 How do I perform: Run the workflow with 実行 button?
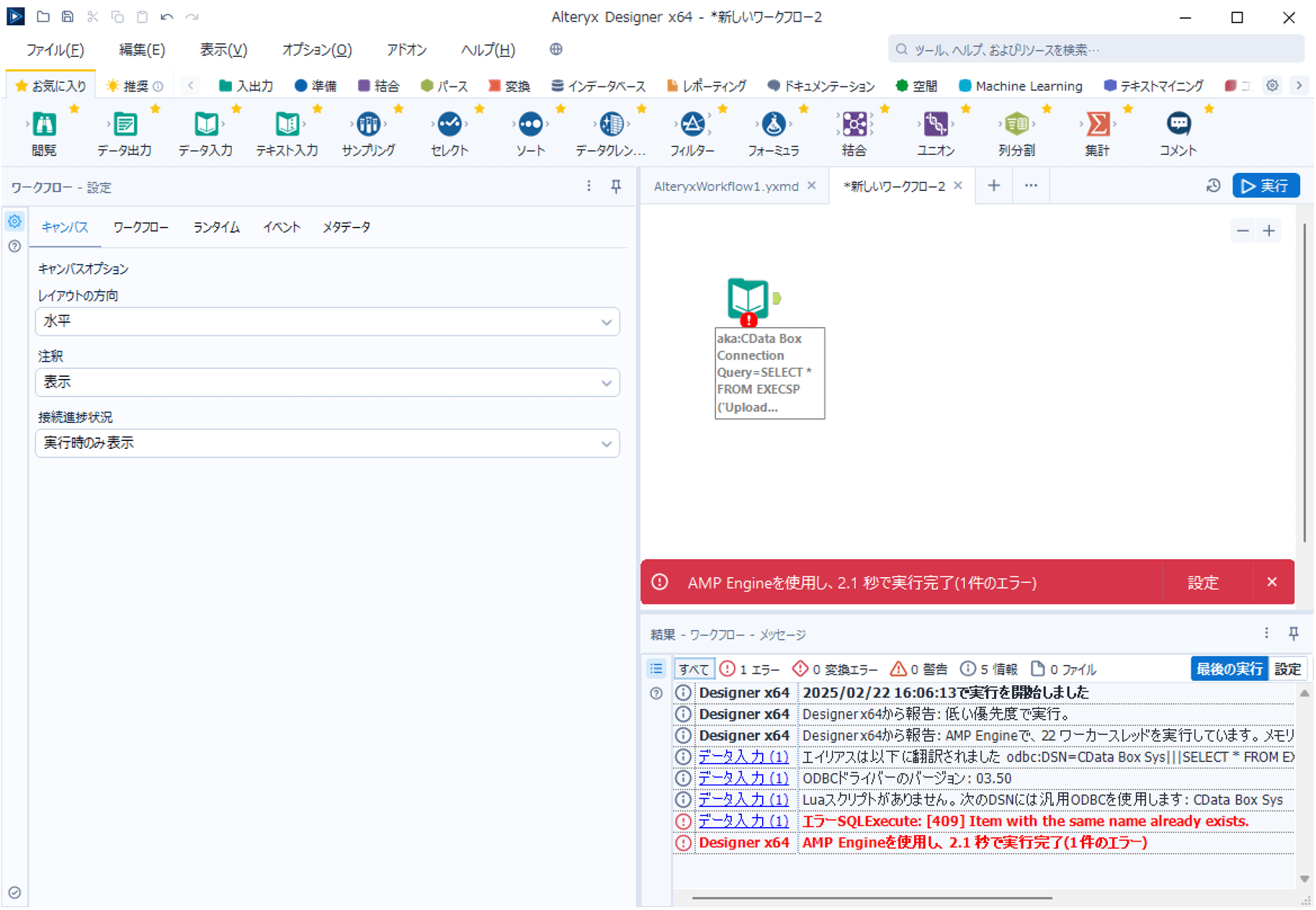[1266, 186]
